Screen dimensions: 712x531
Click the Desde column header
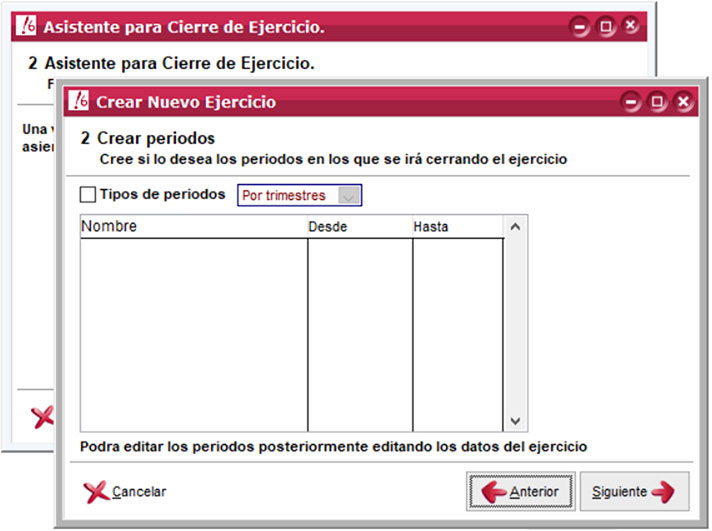click(x=360, y=226)
